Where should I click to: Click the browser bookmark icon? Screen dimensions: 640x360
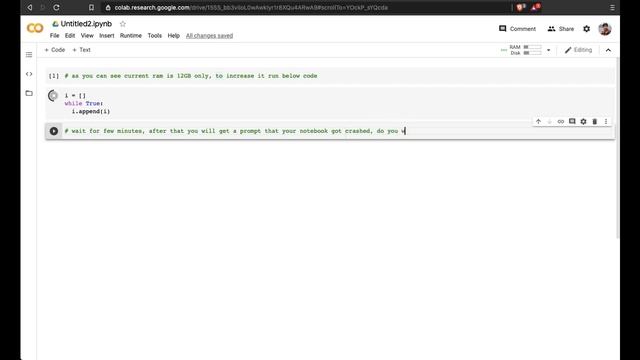coord(91,7)
